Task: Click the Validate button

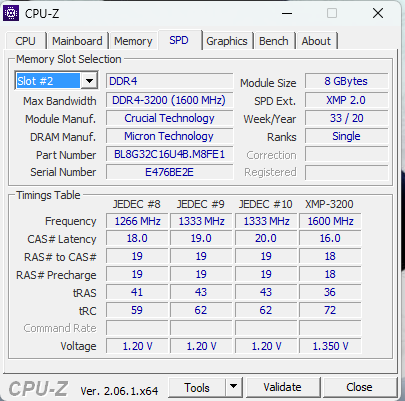Action: pyautogui.click(x=283, y=387)
